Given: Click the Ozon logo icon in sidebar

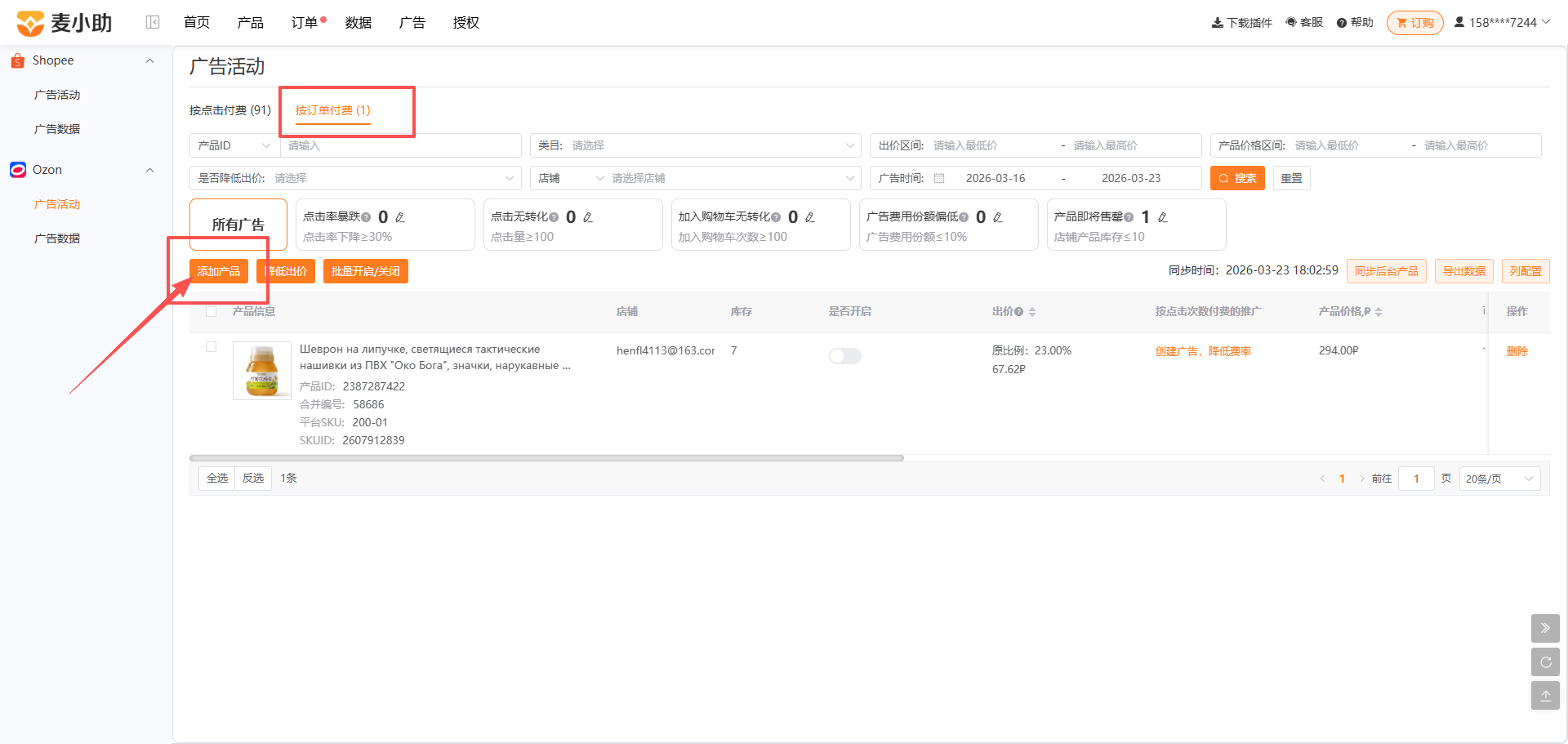Looking at the screenshot, I should click(x=18, y=170).
